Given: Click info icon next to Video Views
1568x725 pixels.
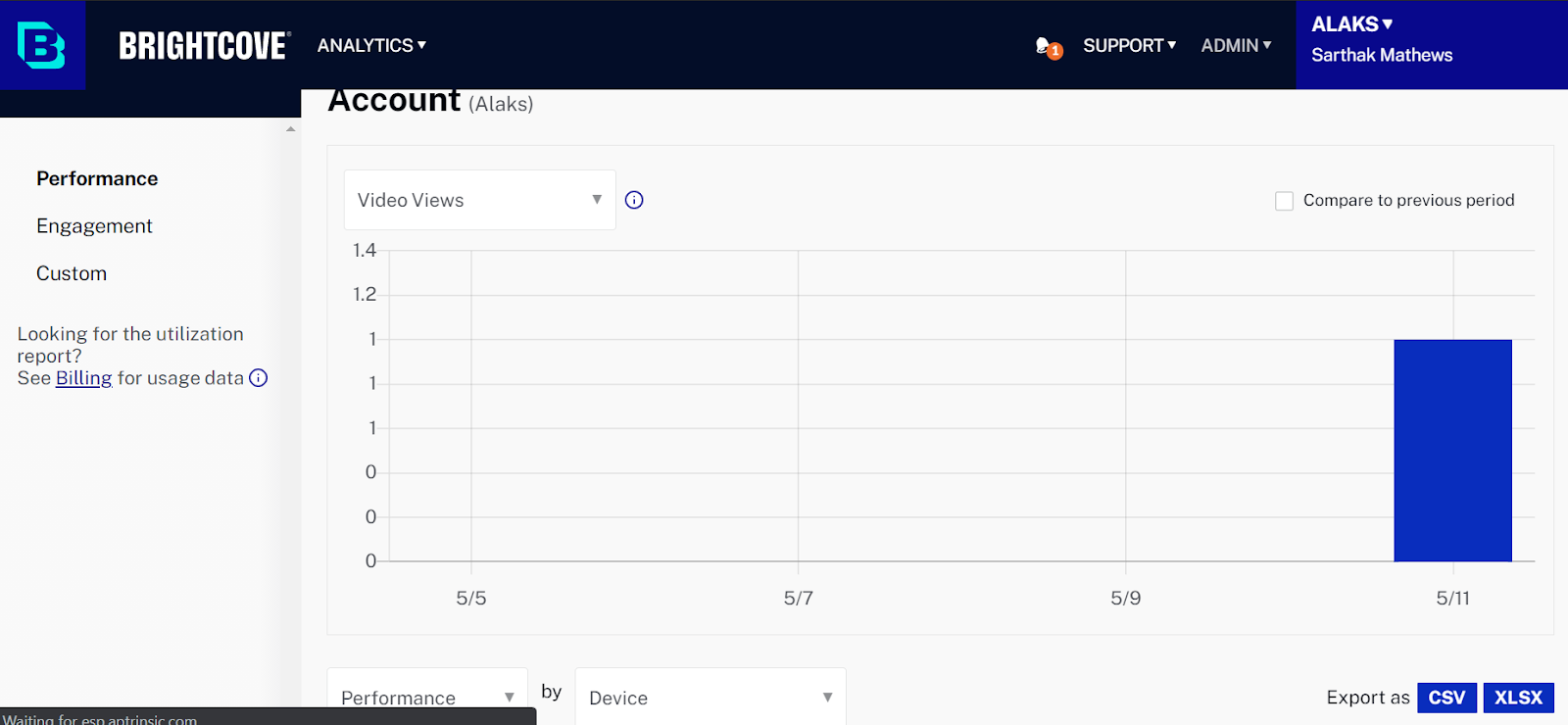Looking at the screenshot, I should coord(634,200).
